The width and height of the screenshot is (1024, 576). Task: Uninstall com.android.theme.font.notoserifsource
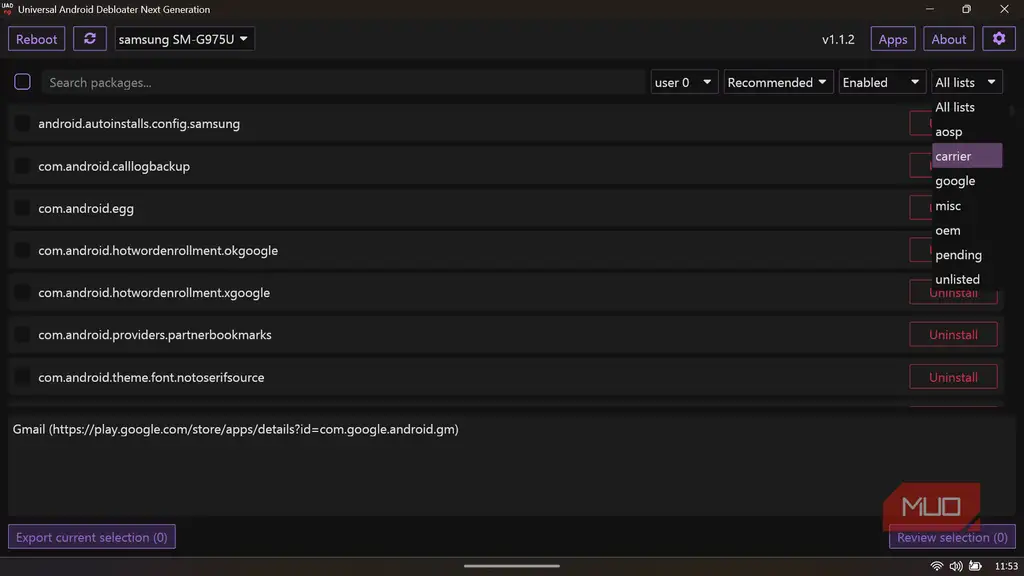click(x=953, y=377)
